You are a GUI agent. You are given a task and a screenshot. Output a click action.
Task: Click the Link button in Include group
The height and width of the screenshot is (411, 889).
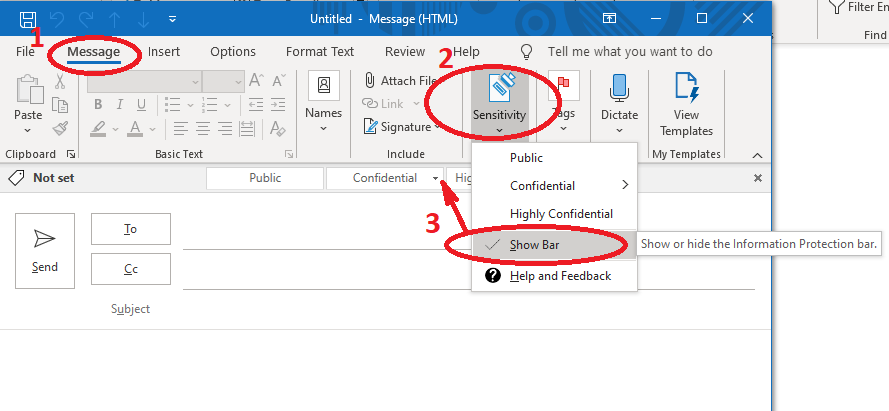click(391, 104)
